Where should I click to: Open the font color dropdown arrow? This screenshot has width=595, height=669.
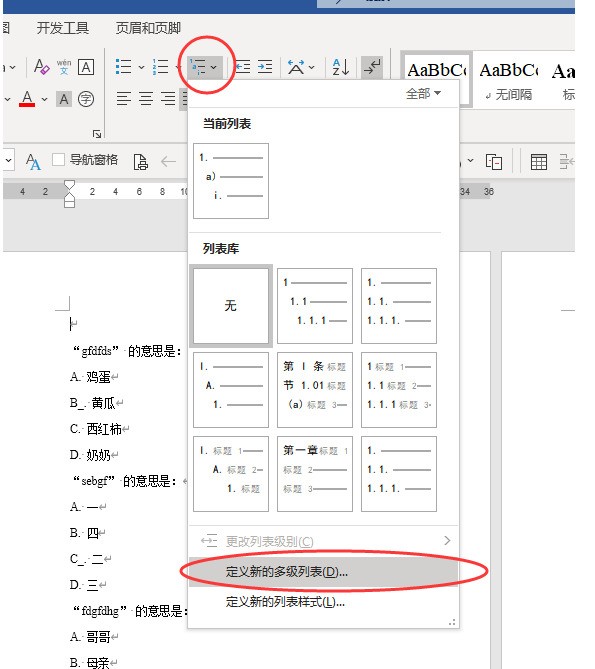[x=44, y=99]
